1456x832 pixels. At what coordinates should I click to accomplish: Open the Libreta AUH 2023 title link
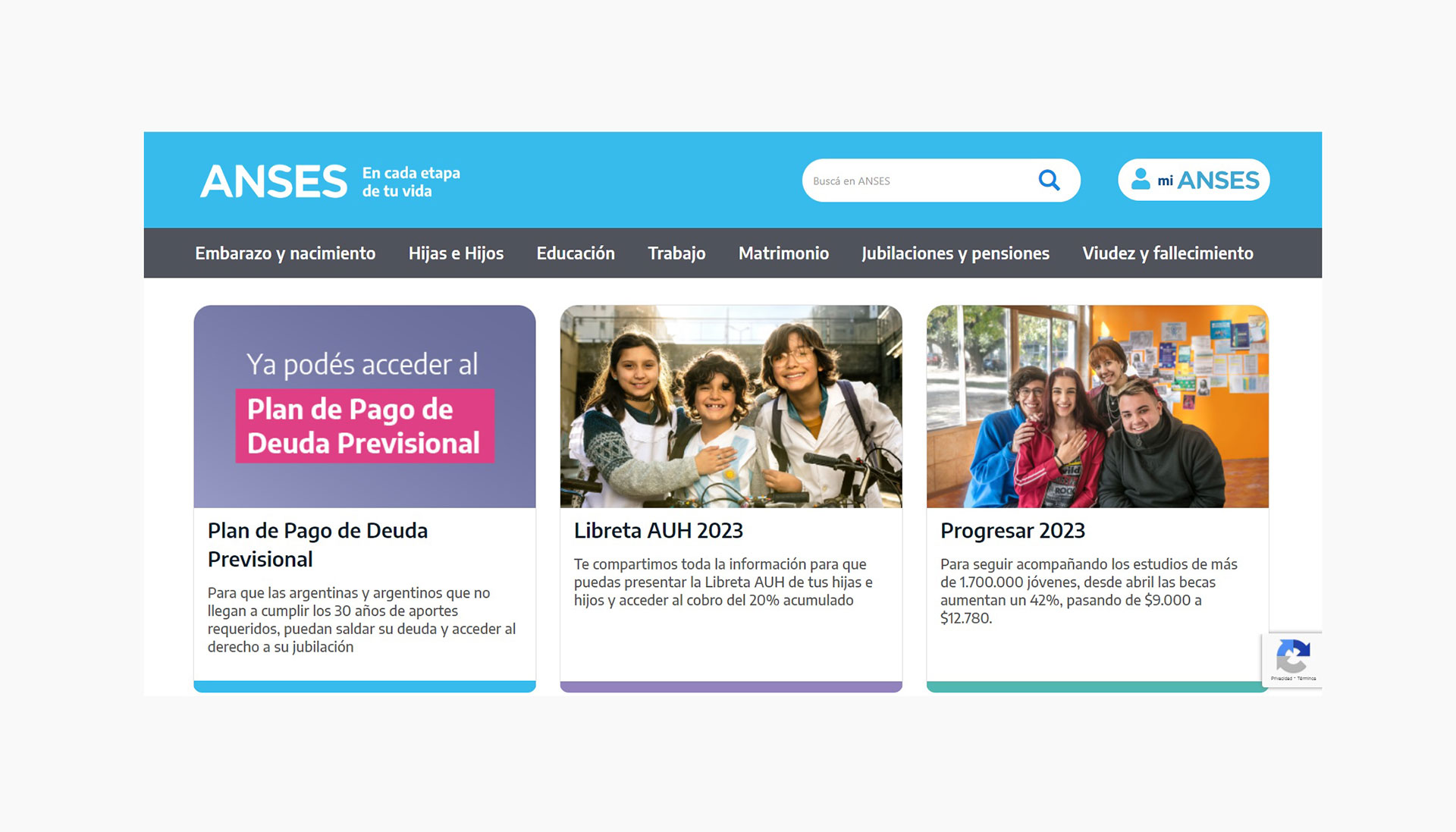pos(658,531)
